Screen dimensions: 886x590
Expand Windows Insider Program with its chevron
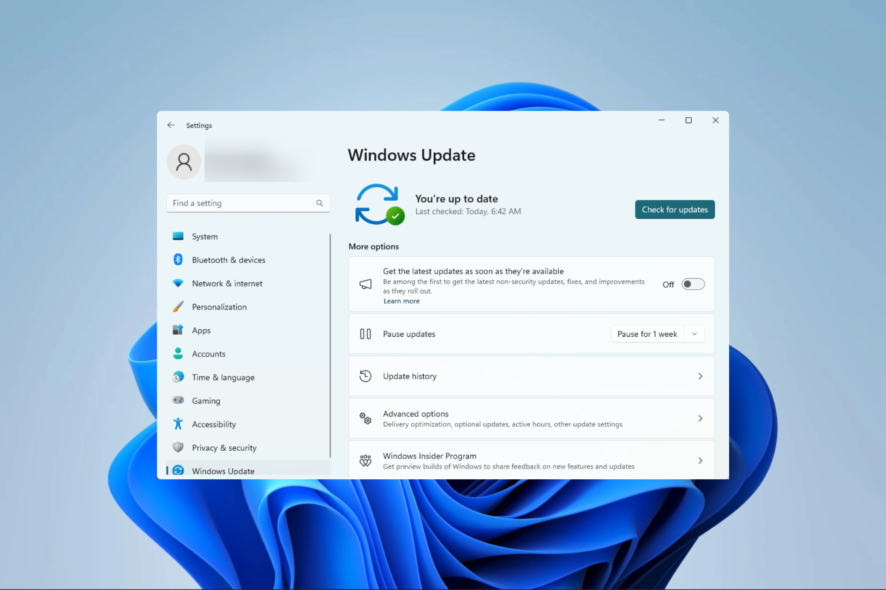pos(700,461)
